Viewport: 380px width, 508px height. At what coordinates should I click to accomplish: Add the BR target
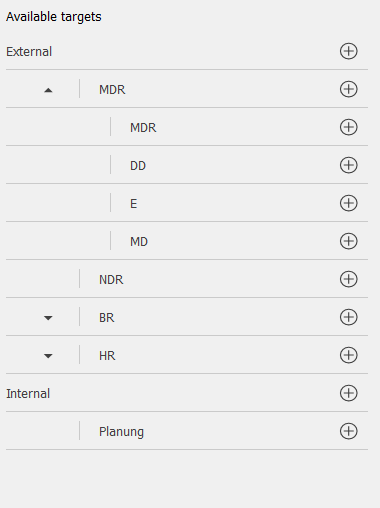[349, 317]
